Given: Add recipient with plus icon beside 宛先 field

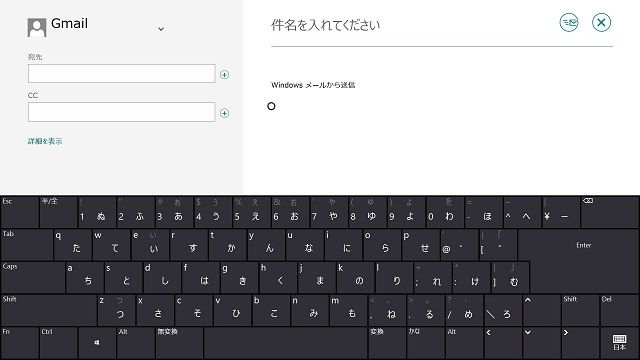Looking at the screenshot, I should click(x=224, y=75).
